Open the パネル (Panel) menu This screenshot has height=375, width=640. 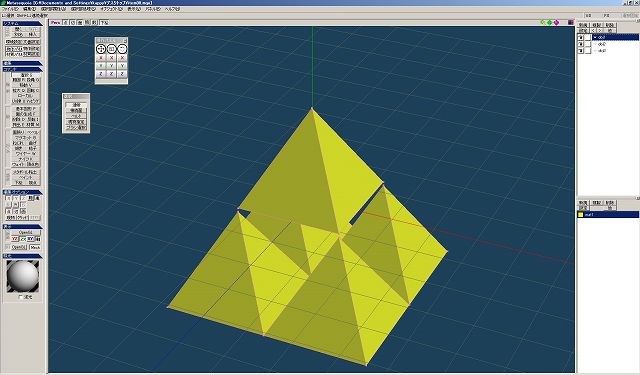pyautogui.click(x=153, y=9)
